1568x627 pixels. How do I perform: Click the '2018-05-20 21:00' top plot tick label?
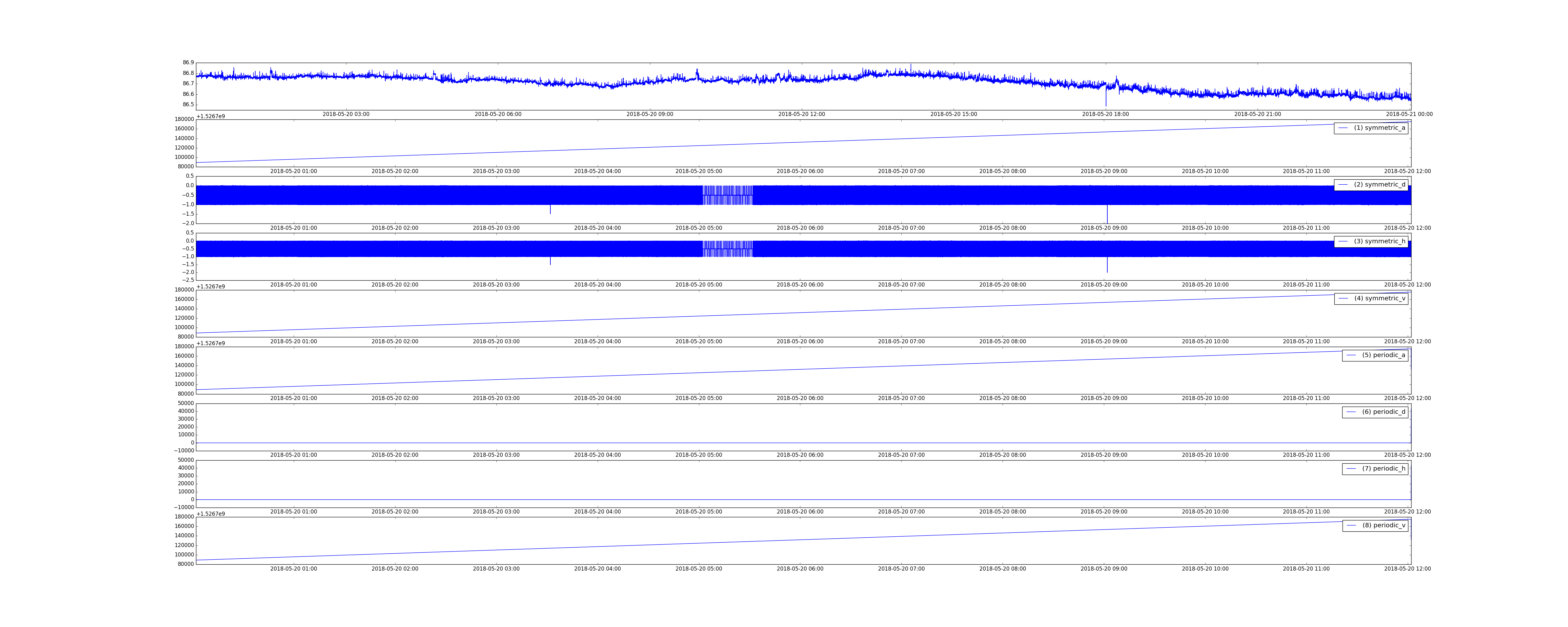[1258, 114]
